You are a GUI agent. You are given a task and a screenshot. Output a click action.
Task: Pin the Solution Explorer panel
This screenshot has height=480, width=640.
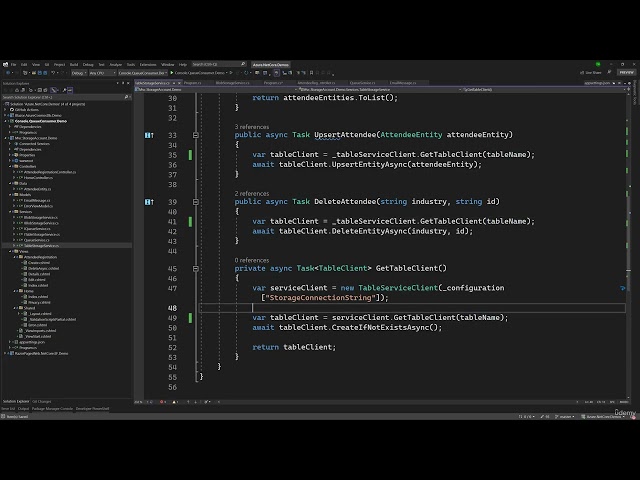click(x=123, y=83)
